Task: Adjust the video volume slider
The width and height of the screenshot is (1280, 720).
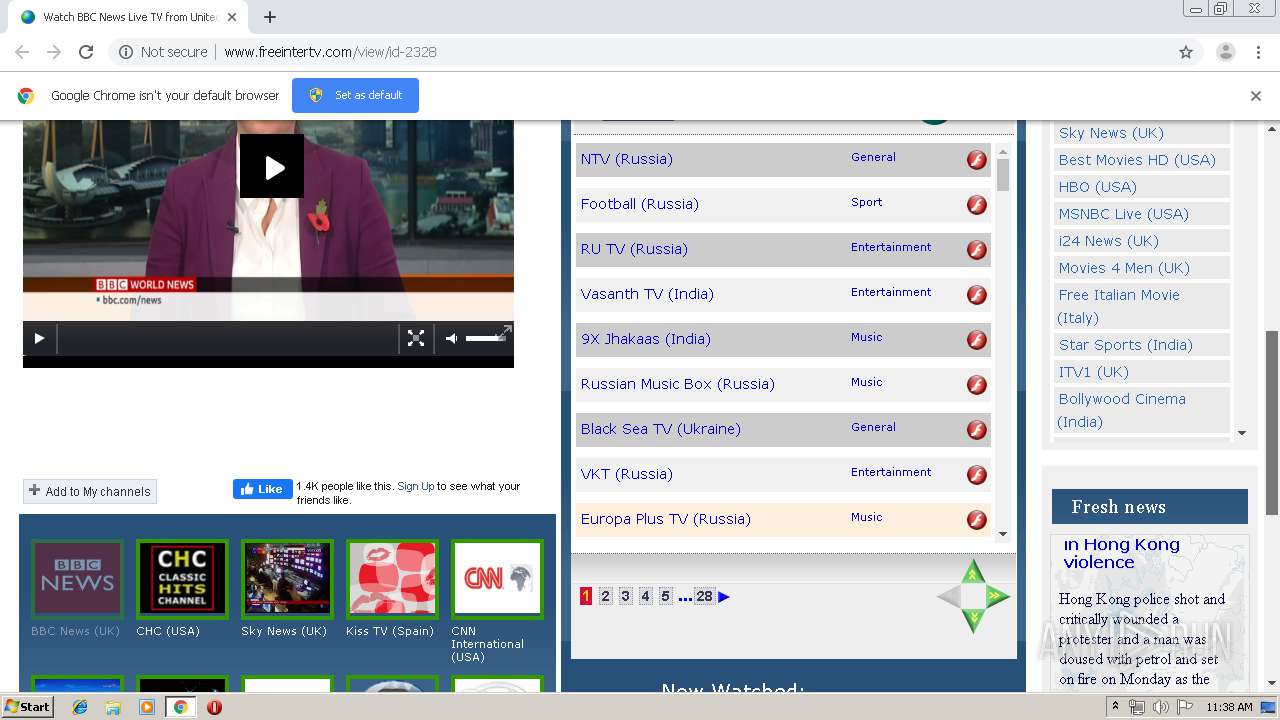Action: coord(485,338)
